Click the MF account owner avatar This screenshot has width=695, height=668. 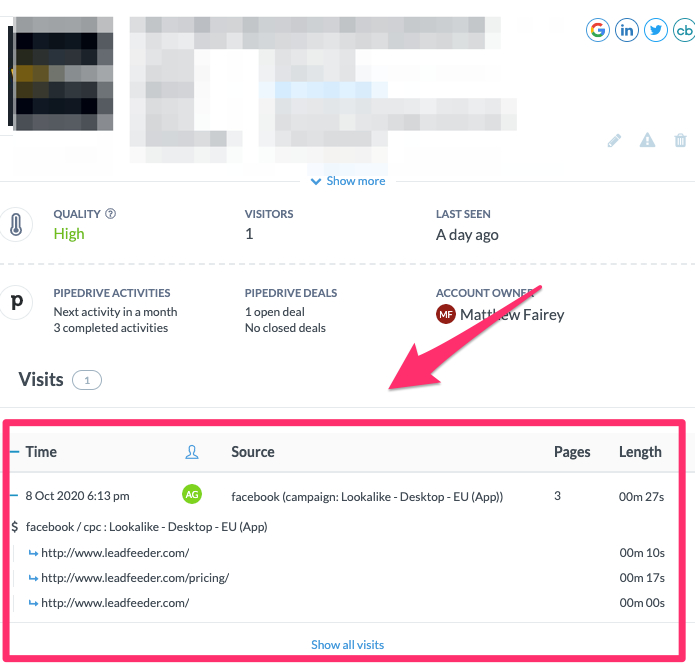click(x=446, y=314)
